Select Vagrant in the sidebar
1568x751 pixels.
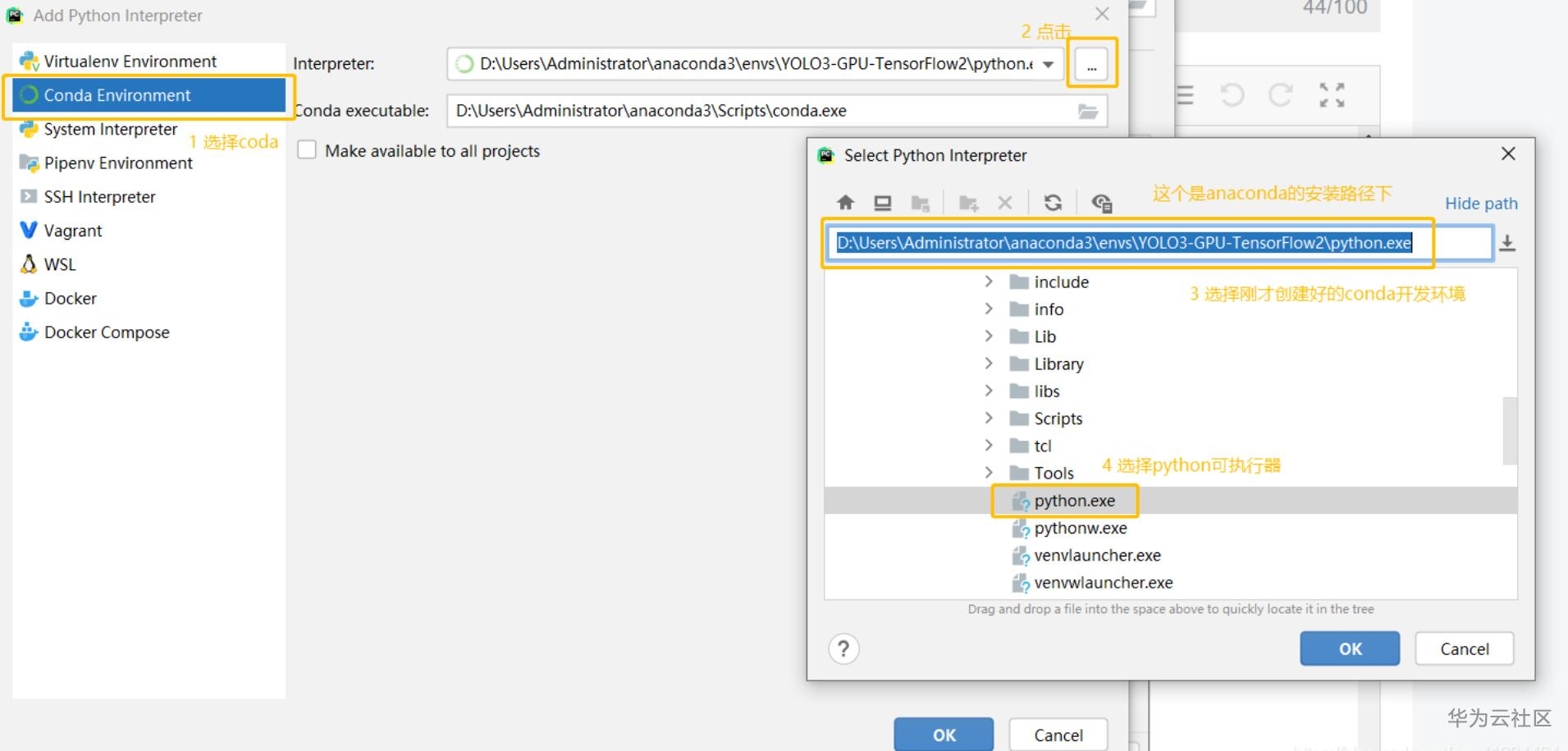click(149, 230)
